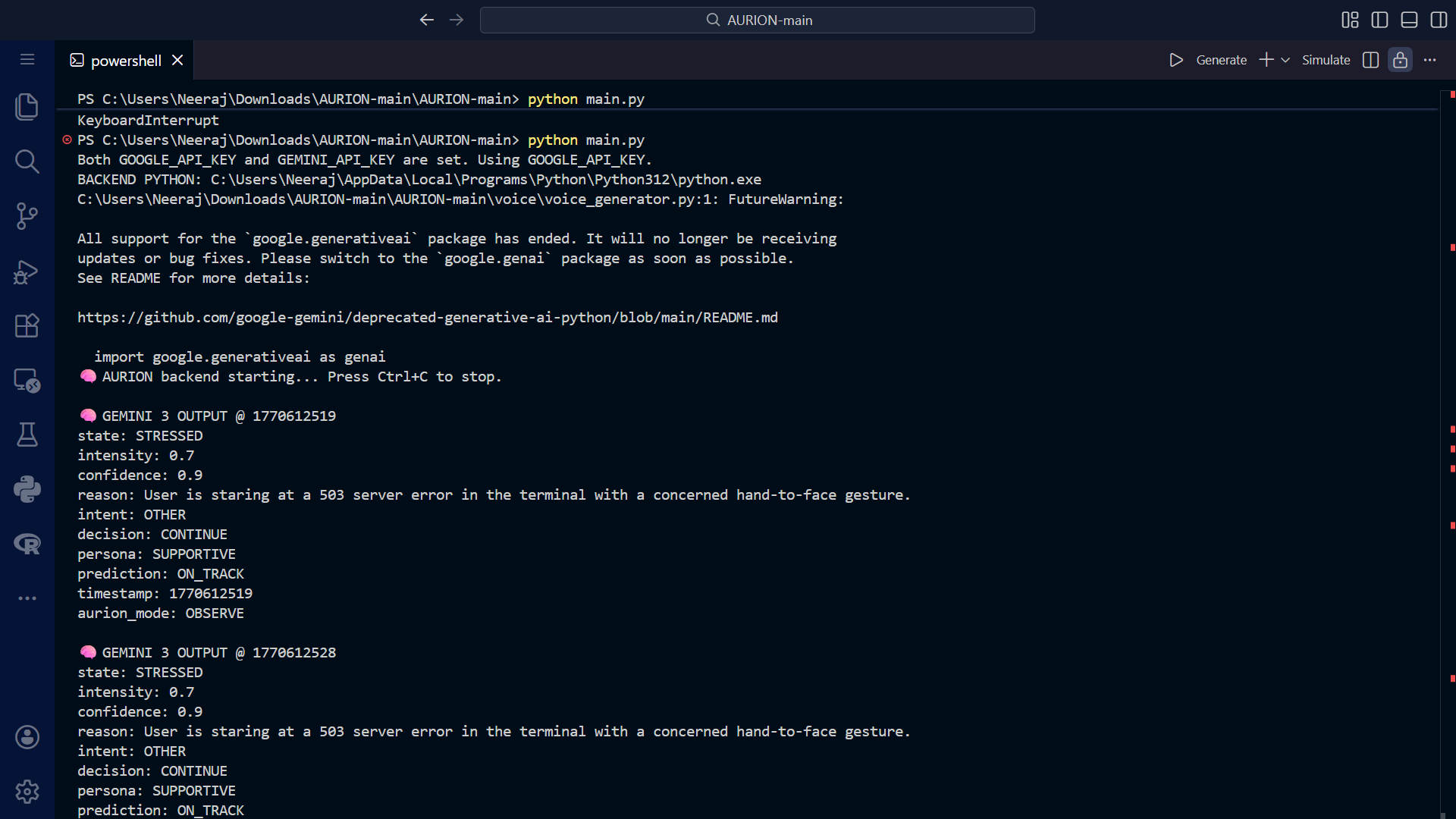
Task: Select the powershell tab
Action: click(125, 61)
